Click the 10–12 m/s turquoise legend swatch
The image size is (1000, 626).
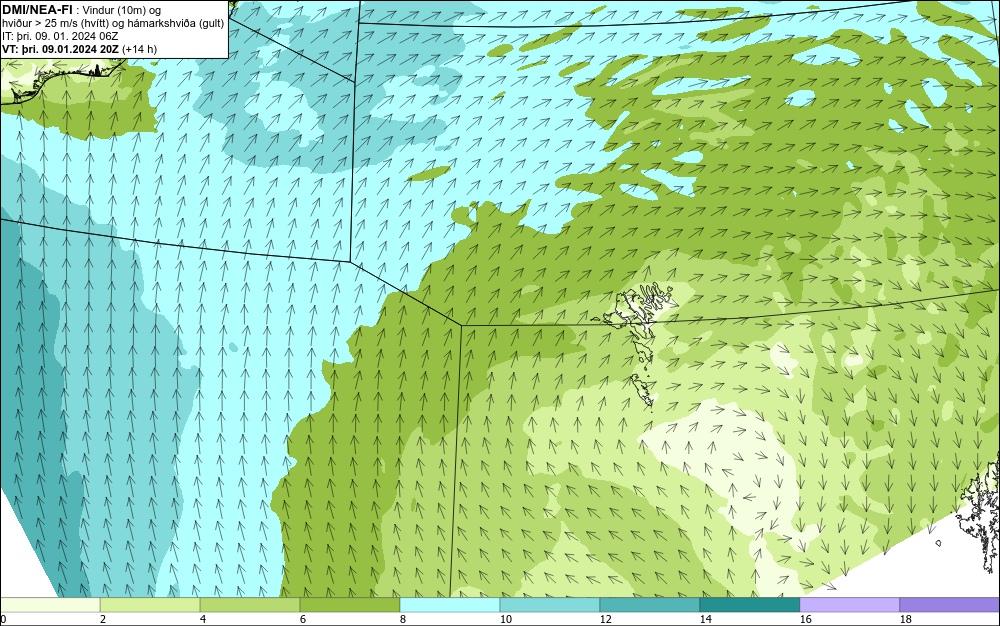550,604
